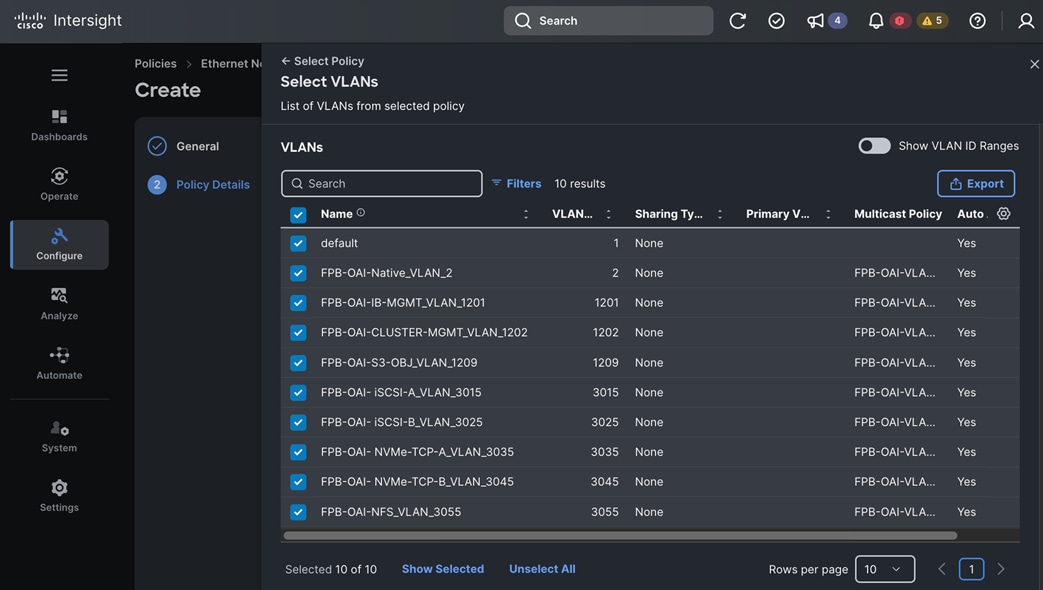Click the Unselect All link
The height and width of the screenshot is (590, 1043).
tap(542, 569)
